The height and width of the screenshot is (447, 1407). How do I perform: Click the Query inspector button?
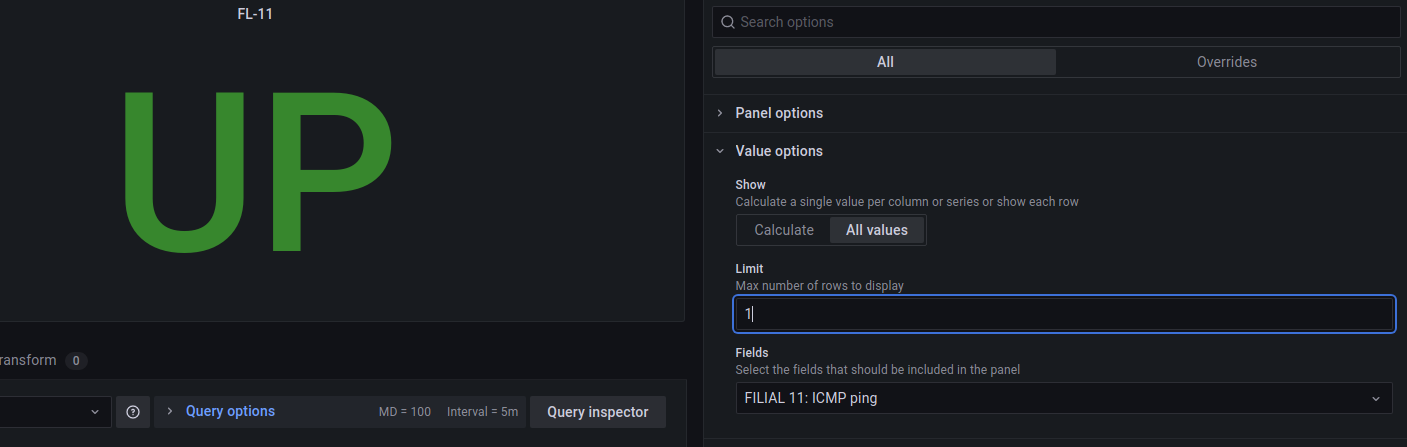tap(597, 412)
